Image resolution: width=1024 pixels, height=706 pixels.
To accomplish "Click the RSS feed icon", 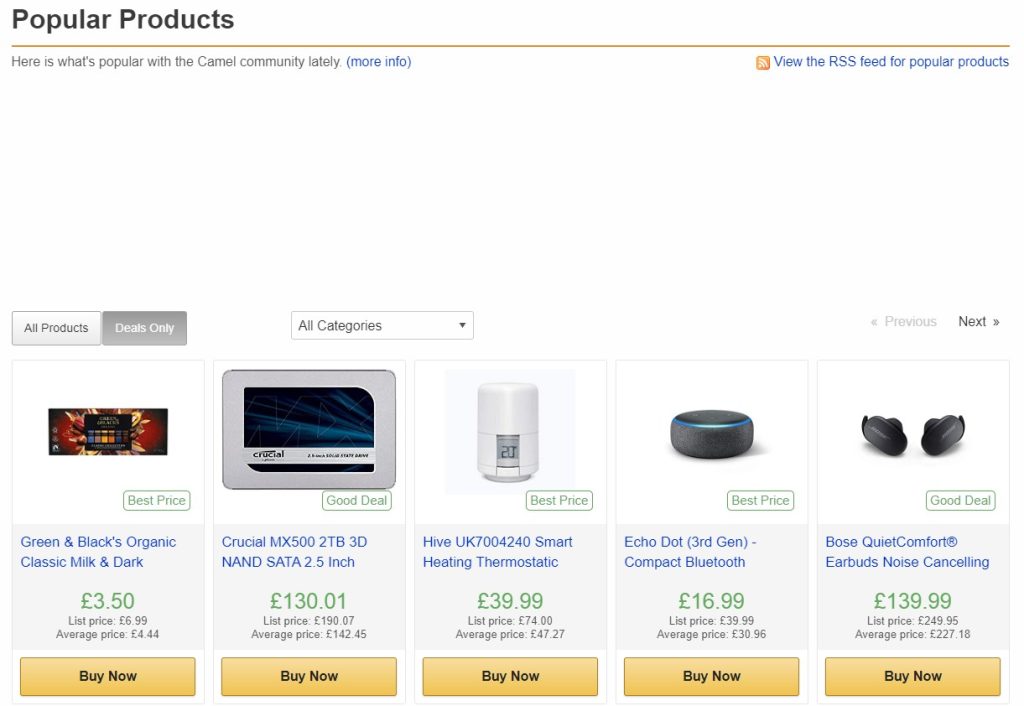I will (x=763, y=62).
